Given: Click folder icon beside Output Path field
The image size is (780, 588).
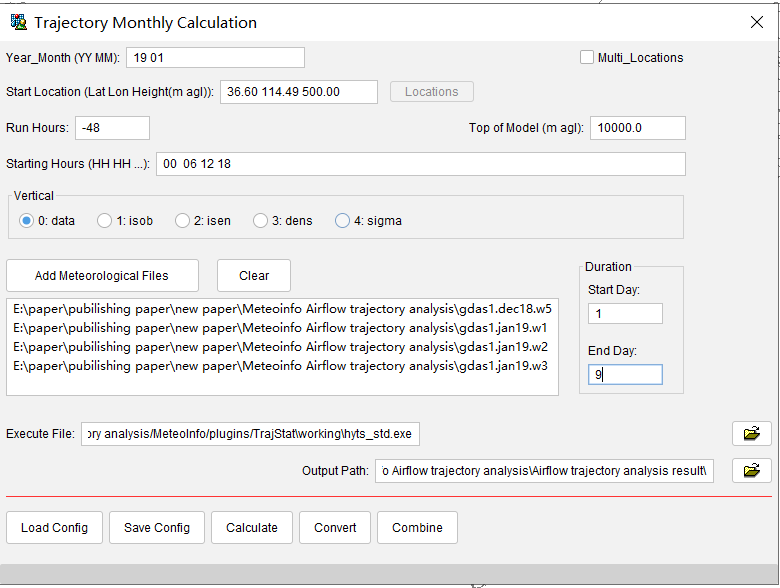Looking at the screenshot, I should pyautogui.click(x=751, y=470).
